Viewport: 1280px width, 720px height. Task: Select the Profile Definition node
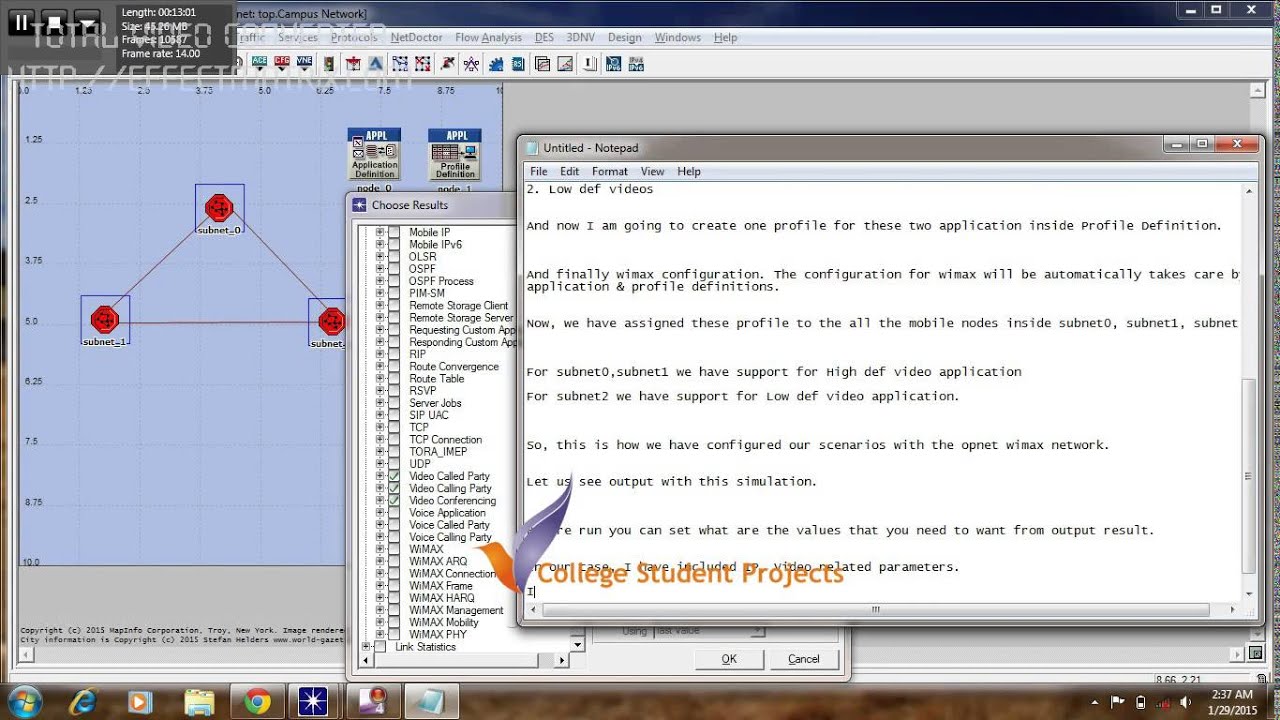(x=455, y=157)
